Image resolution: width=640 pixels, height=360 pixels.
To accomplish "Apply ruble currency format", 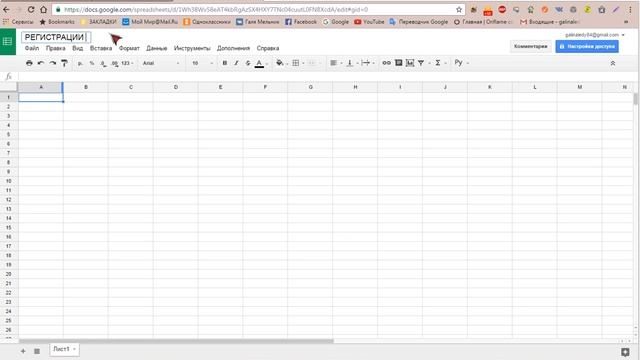I will coord(80,63).
